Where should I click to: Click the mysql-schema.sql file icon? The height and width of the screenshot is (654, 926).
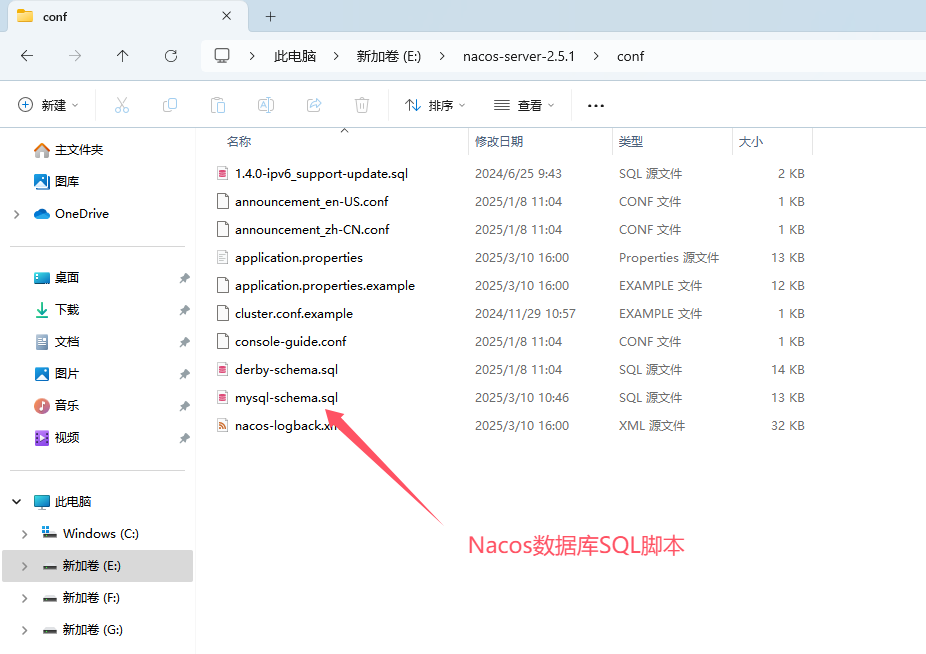click(223, 398)
